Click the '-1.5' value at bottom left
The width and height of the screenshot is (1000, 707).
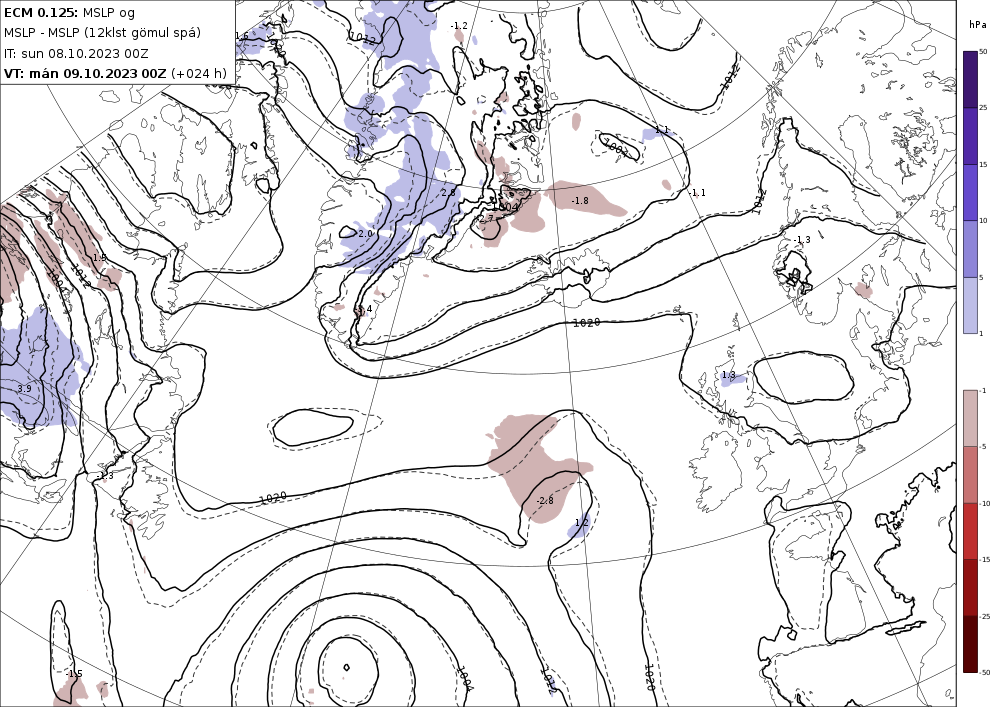point(74,674)
